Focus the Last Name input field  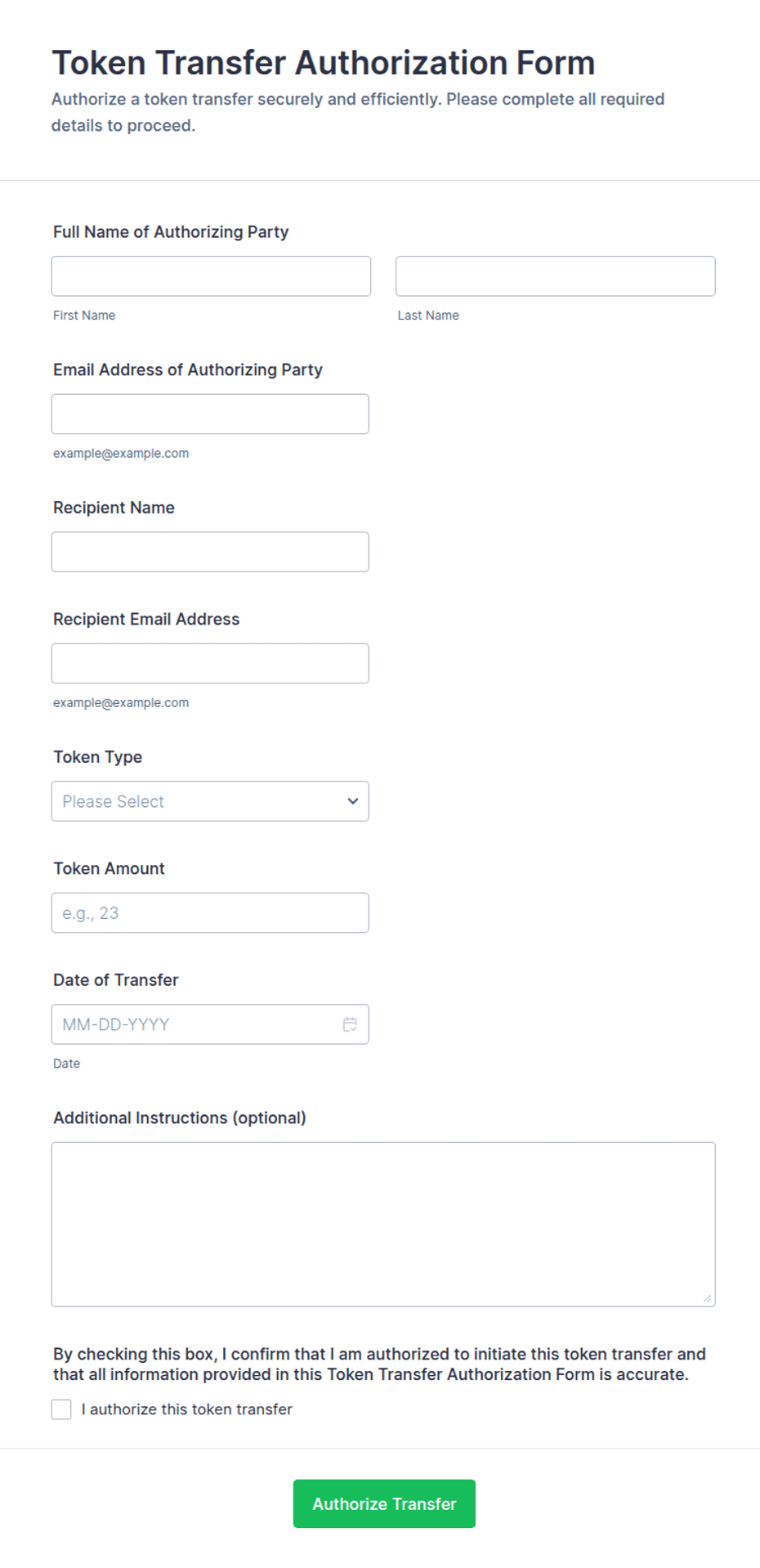pos(556,276)
